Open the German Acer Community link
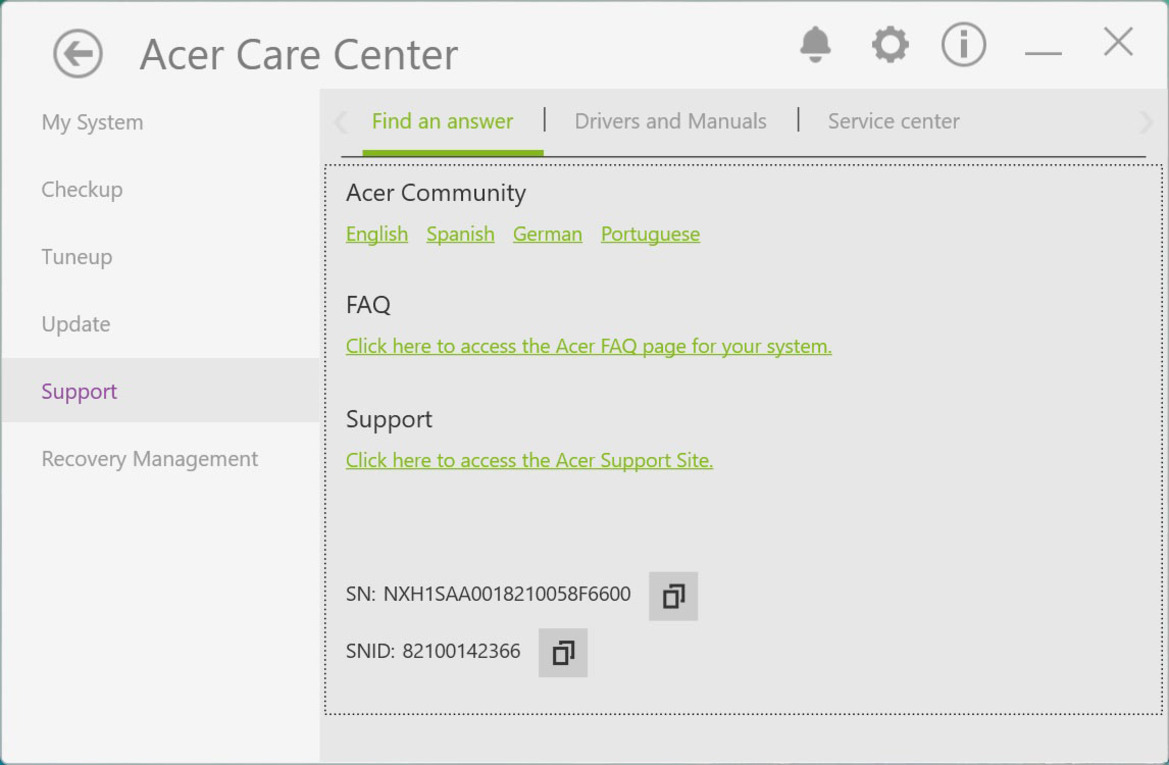The width and height of the screenshot is (1169, 765). [x=547, y=234]
